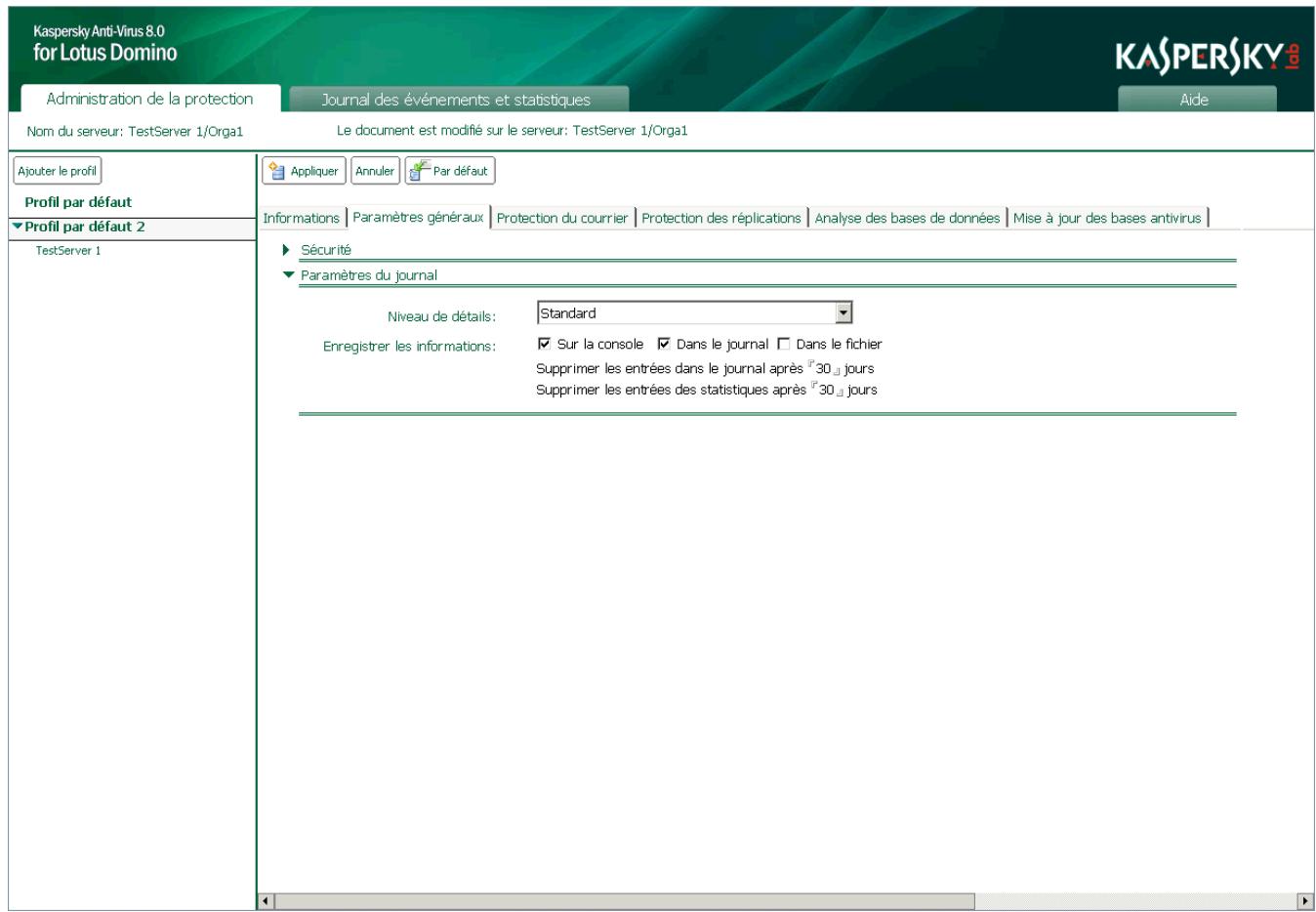Open Protection des réplications tab
1316x912 pixels.
pyautogui.click(x=721, y=218)
